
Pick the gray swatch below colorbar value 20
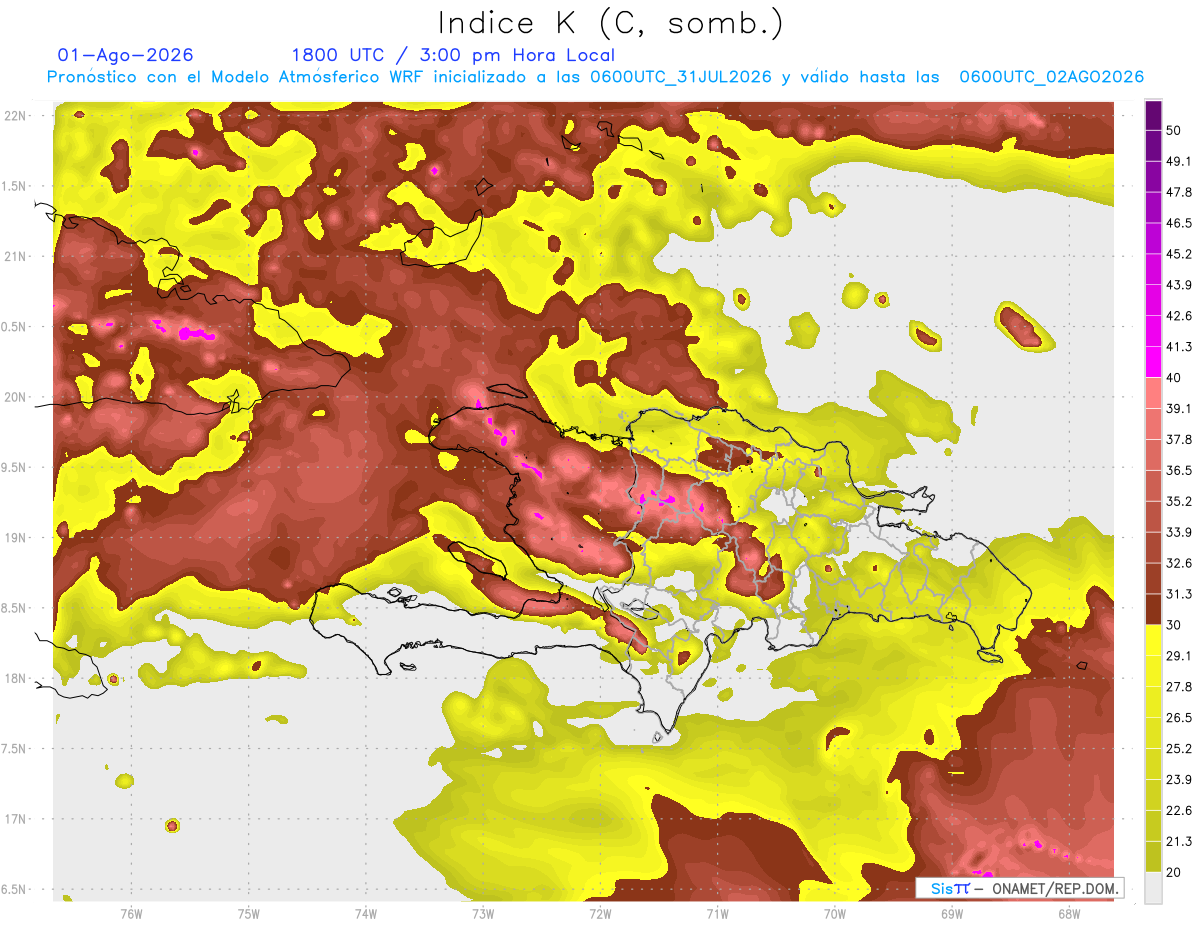[x=1153, y=888]
